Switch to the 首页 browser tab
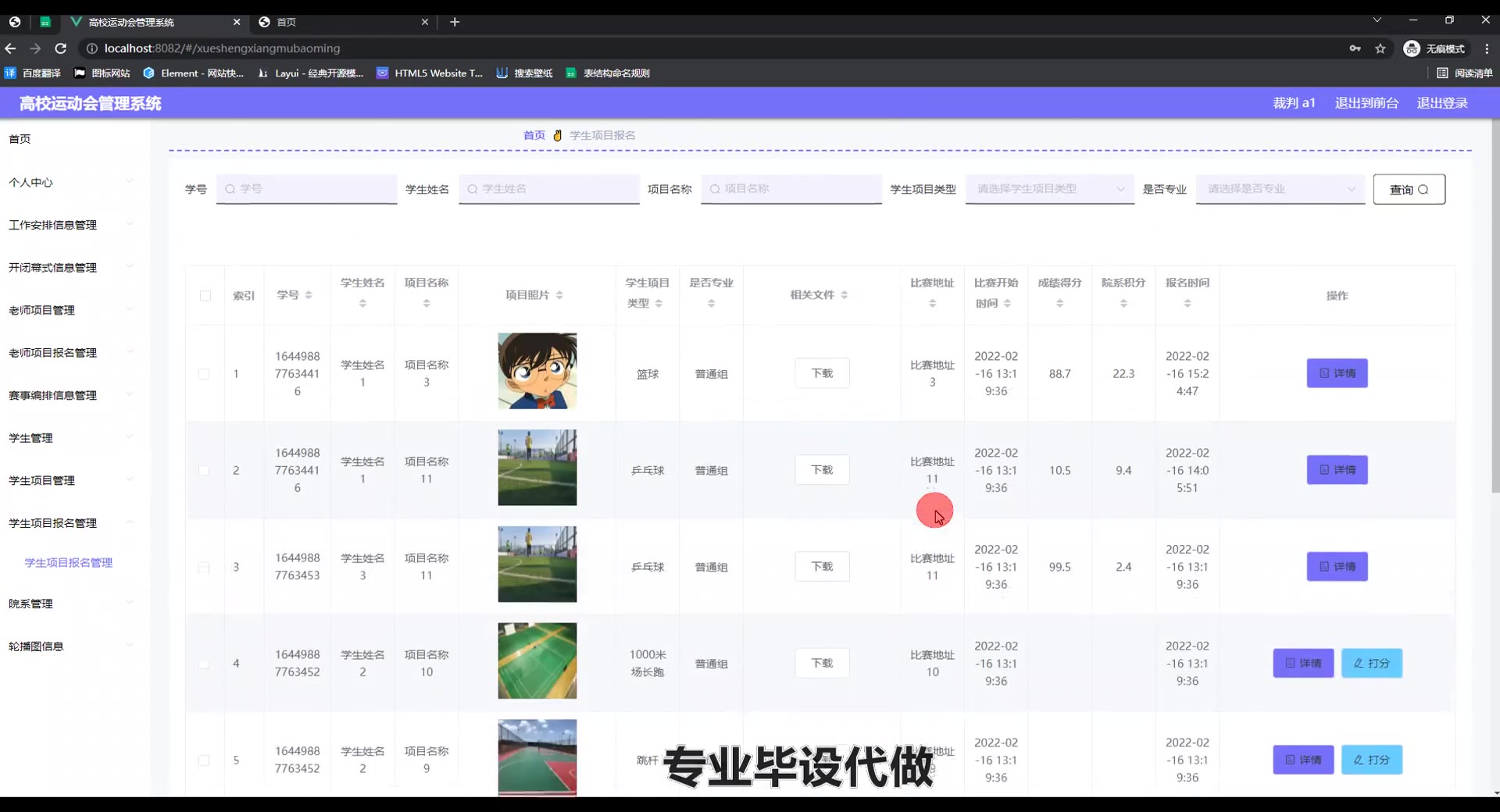This screenshot has width=1500, height=812. pyautogui.click(x=344, y=22)
